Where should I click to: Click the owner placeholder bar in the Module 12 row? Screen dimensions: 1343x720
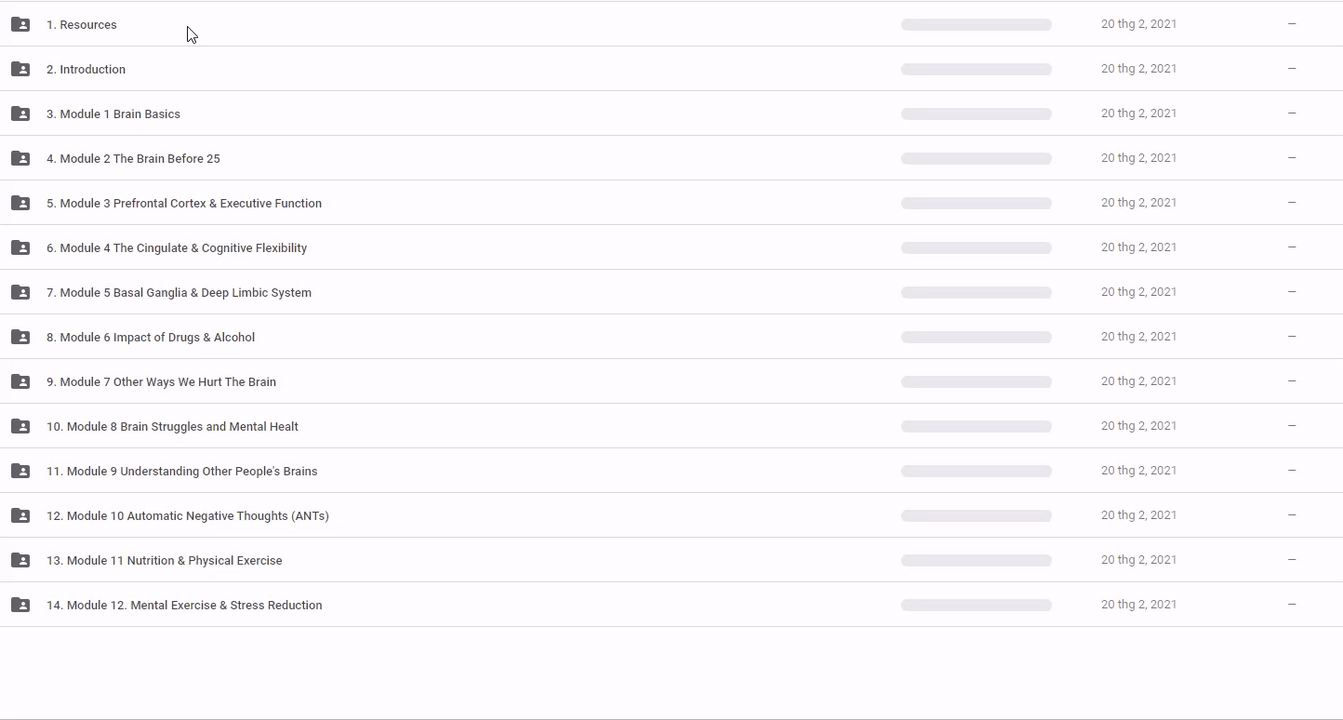[976, 605]
